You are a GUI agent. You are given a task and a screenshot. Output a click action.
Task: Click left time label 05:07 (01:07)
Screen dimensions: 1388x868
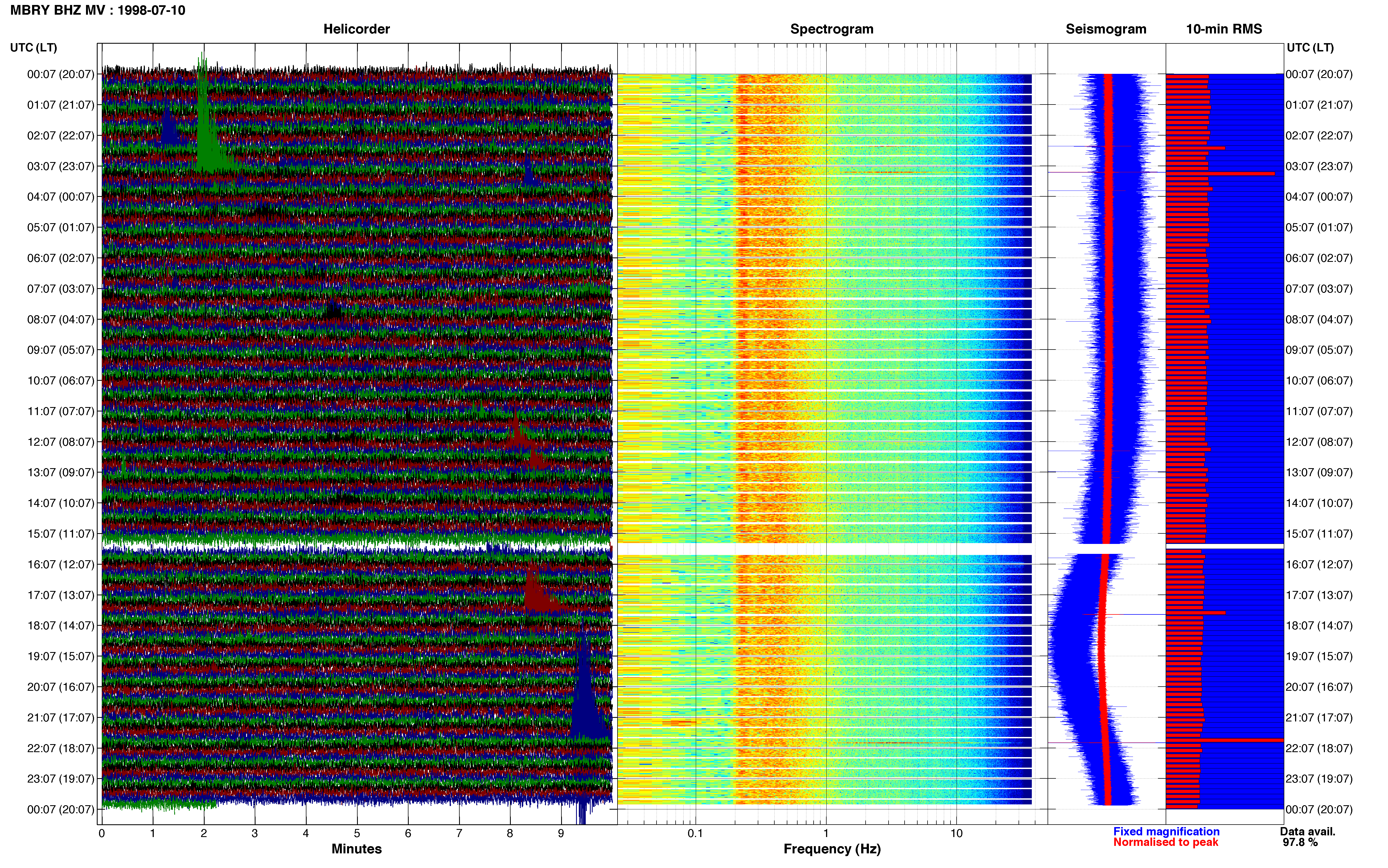click(61, 227)
